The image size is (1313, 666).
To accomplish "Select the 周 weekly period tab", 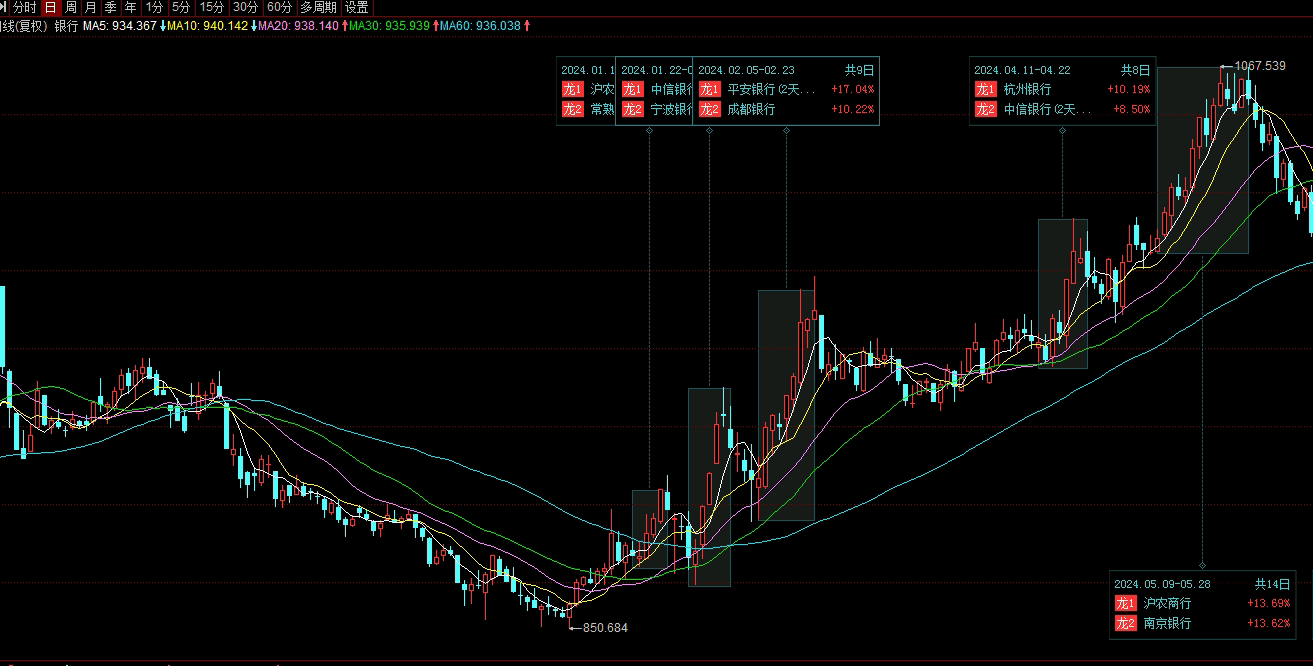I will pos(71,7).
